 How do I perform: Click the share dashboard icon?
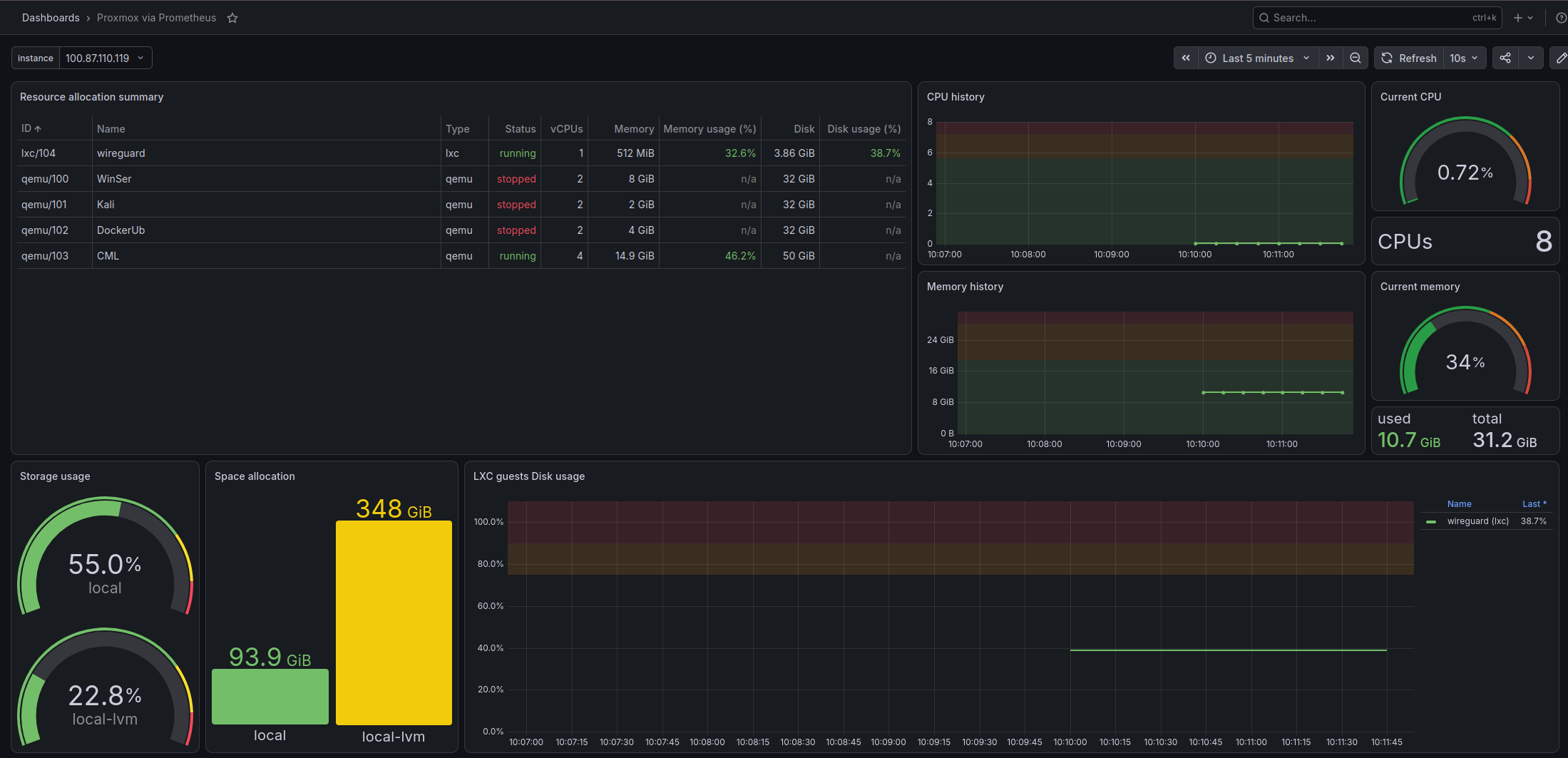tap(1505, 58)
